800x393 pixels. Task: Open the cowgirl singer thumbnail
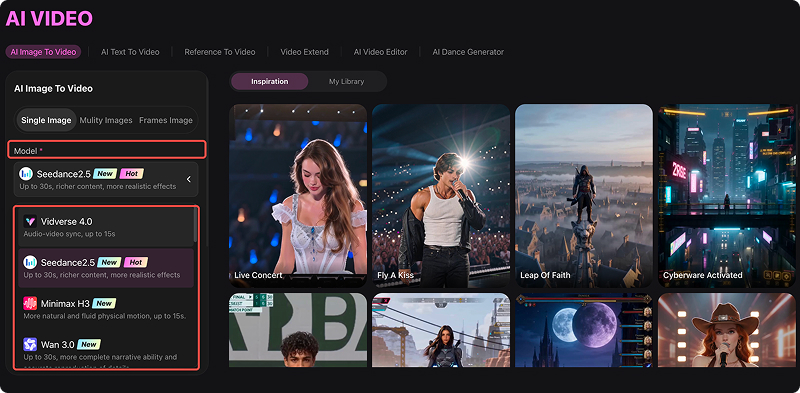click(727, 330)
